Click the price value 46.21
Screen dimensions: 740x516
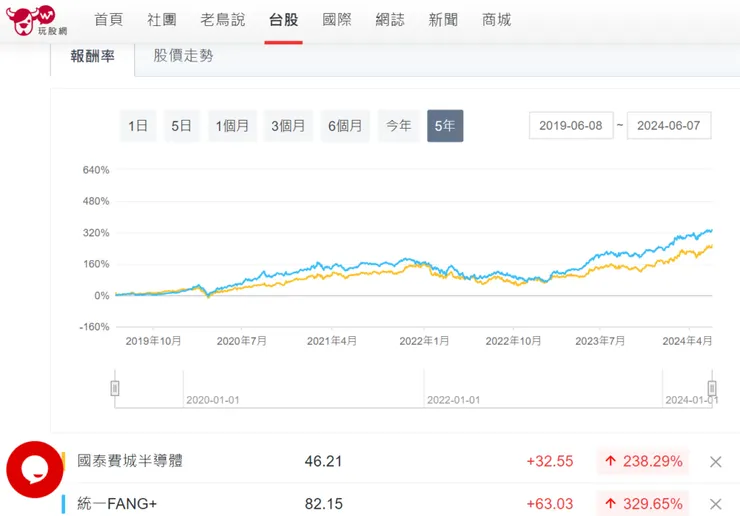click(323, 461)
